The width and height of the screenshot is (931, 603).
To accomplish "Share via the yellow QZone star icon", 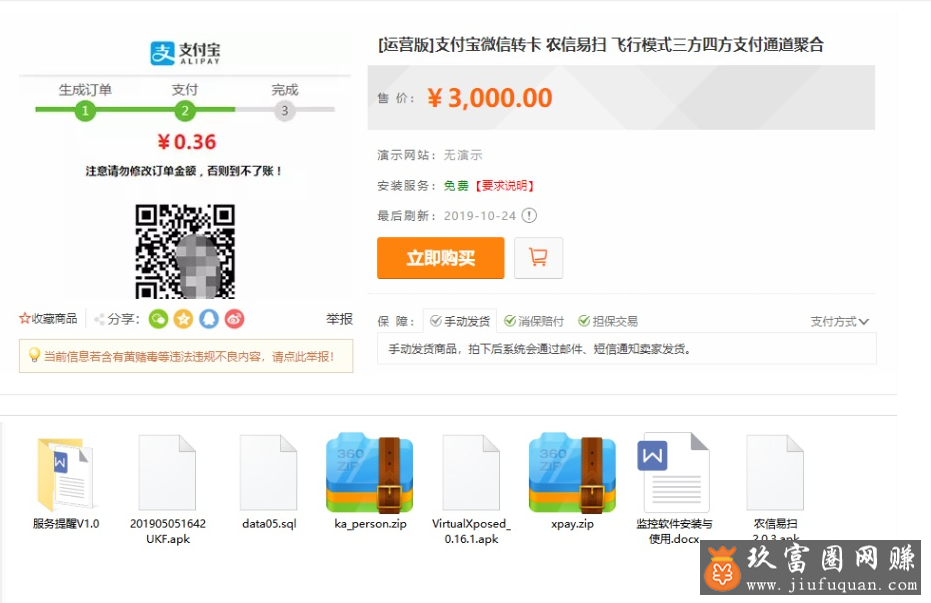I will point(183,319).
